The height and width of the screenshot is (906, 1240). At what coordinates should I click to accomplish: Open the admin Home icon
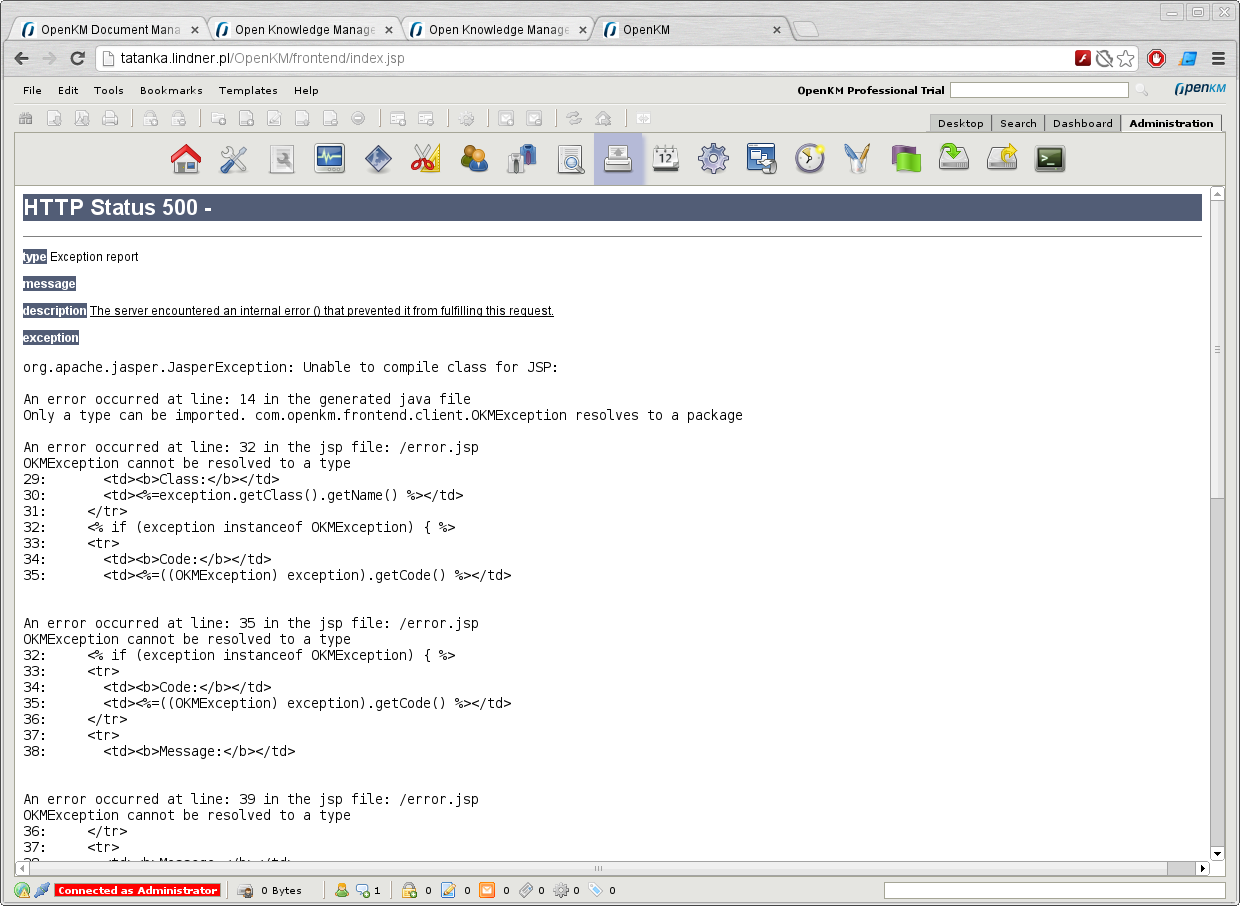186,159
